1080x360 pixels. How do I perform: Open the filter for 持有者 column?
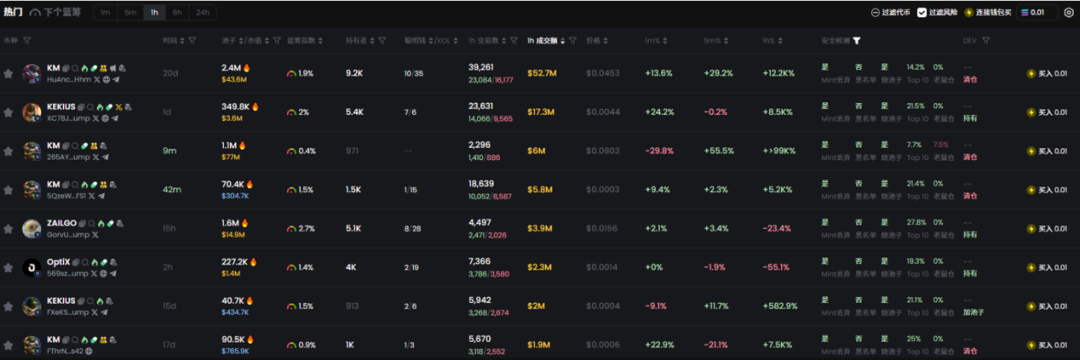(x=382, y=41)
